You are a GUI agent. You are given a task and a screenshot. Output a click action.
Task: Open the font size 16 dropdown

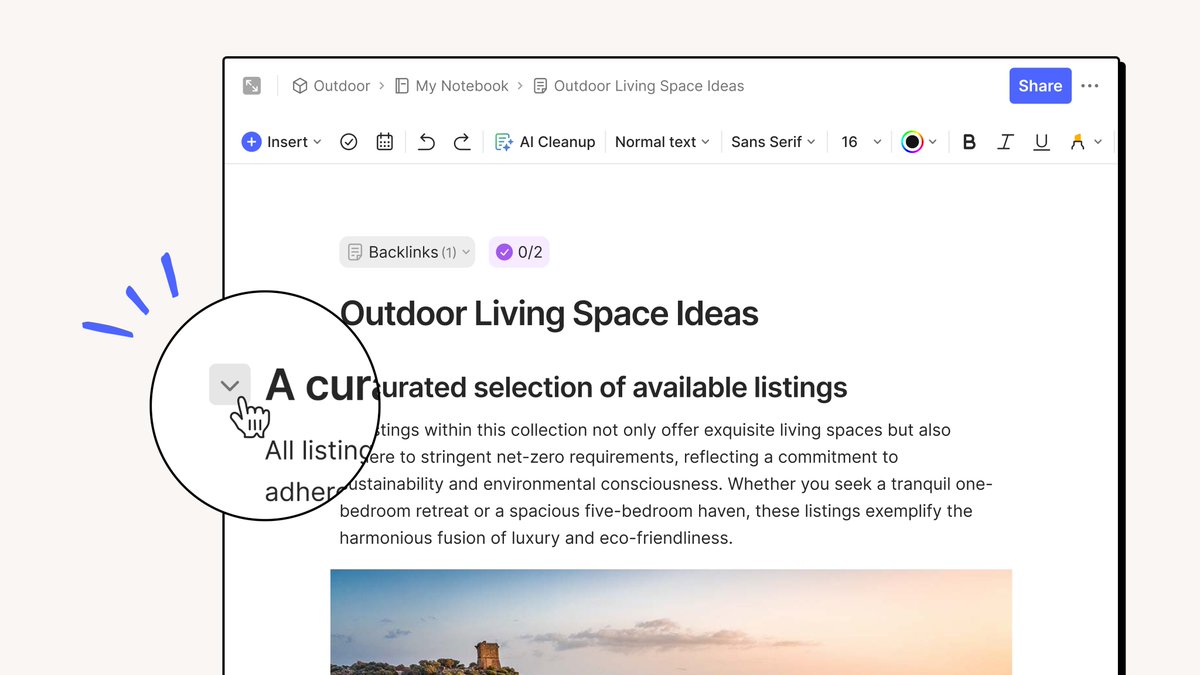coord(858,141)
